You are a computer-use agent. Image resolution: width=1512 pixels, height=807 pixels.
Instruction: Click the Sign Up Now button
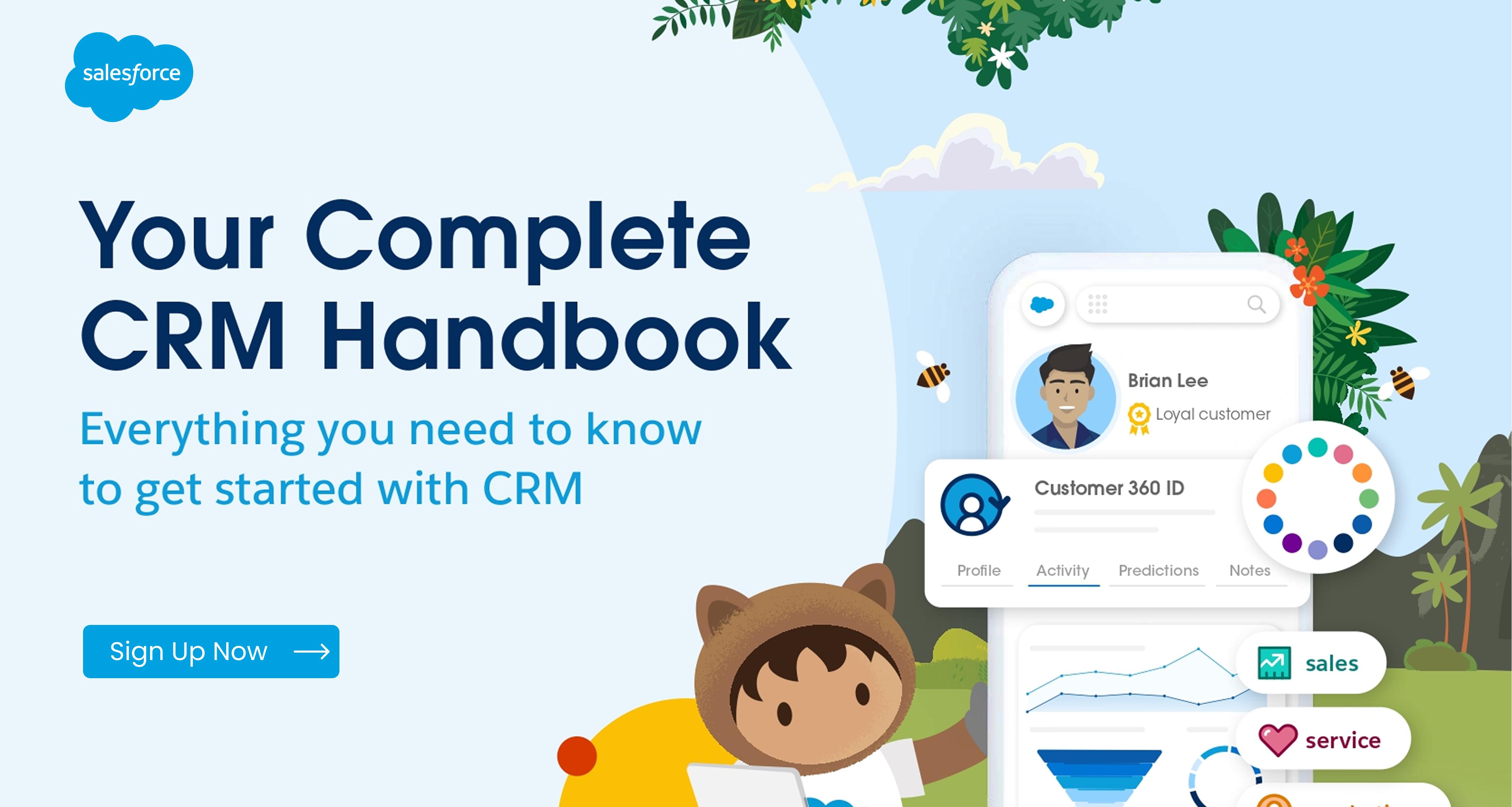(x=211, y=651)
